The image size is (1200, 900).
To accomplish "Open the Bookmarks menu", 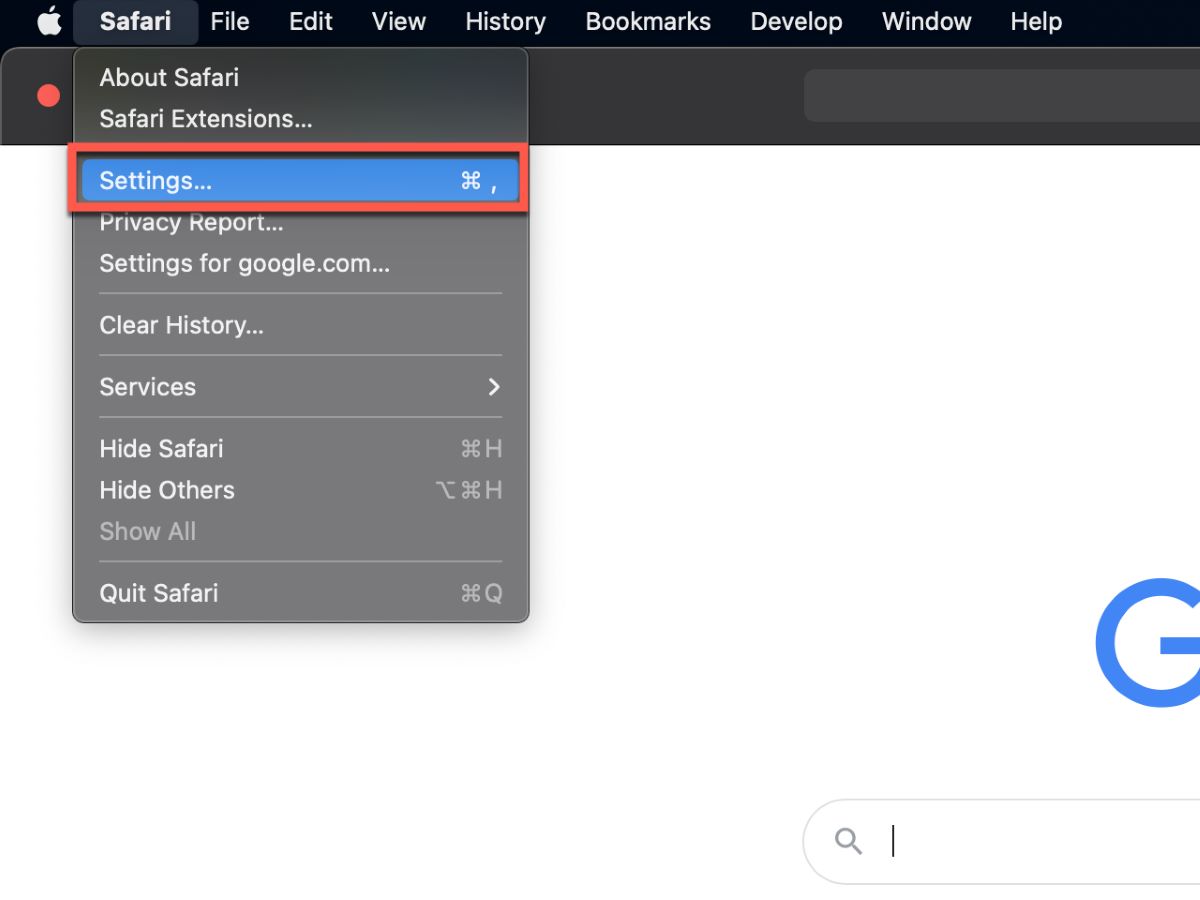I will 647,21.
